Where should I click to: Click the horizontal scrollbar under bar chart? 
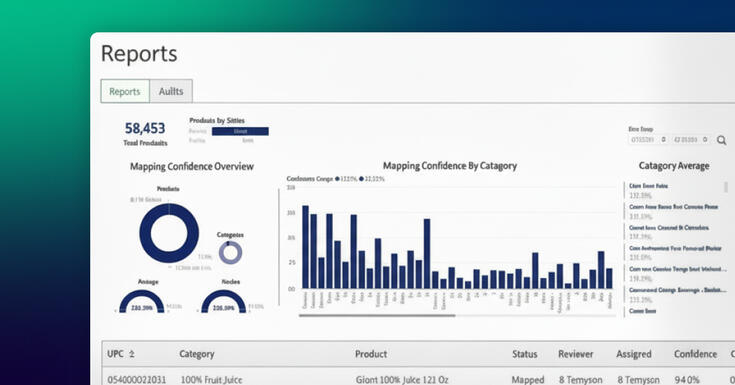(x=377, y=316)
